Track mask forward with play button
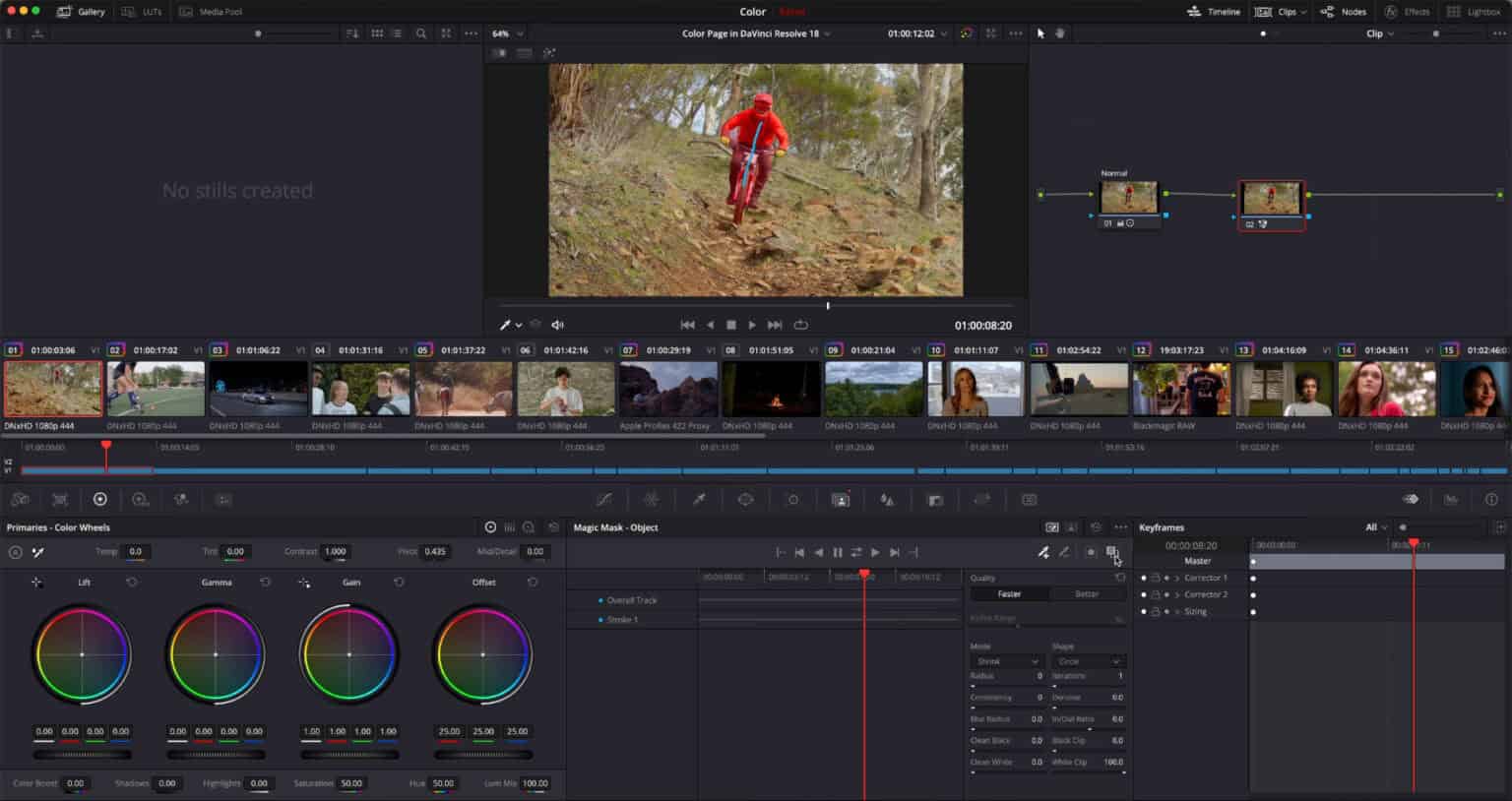Viewport: 1512px width, 801px height. [875, 553]
